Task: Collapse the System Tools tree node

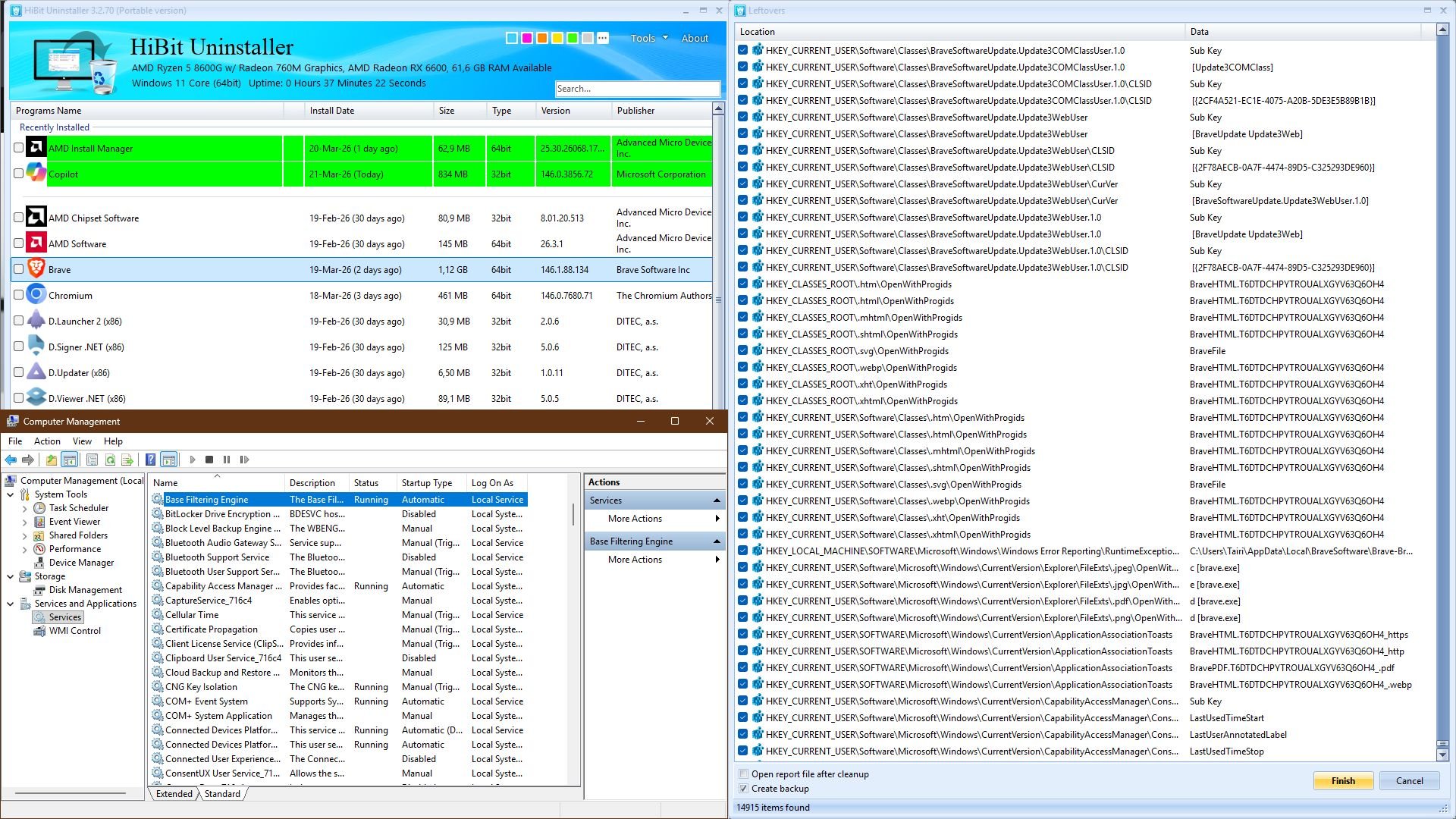Action: coord(11,494)
